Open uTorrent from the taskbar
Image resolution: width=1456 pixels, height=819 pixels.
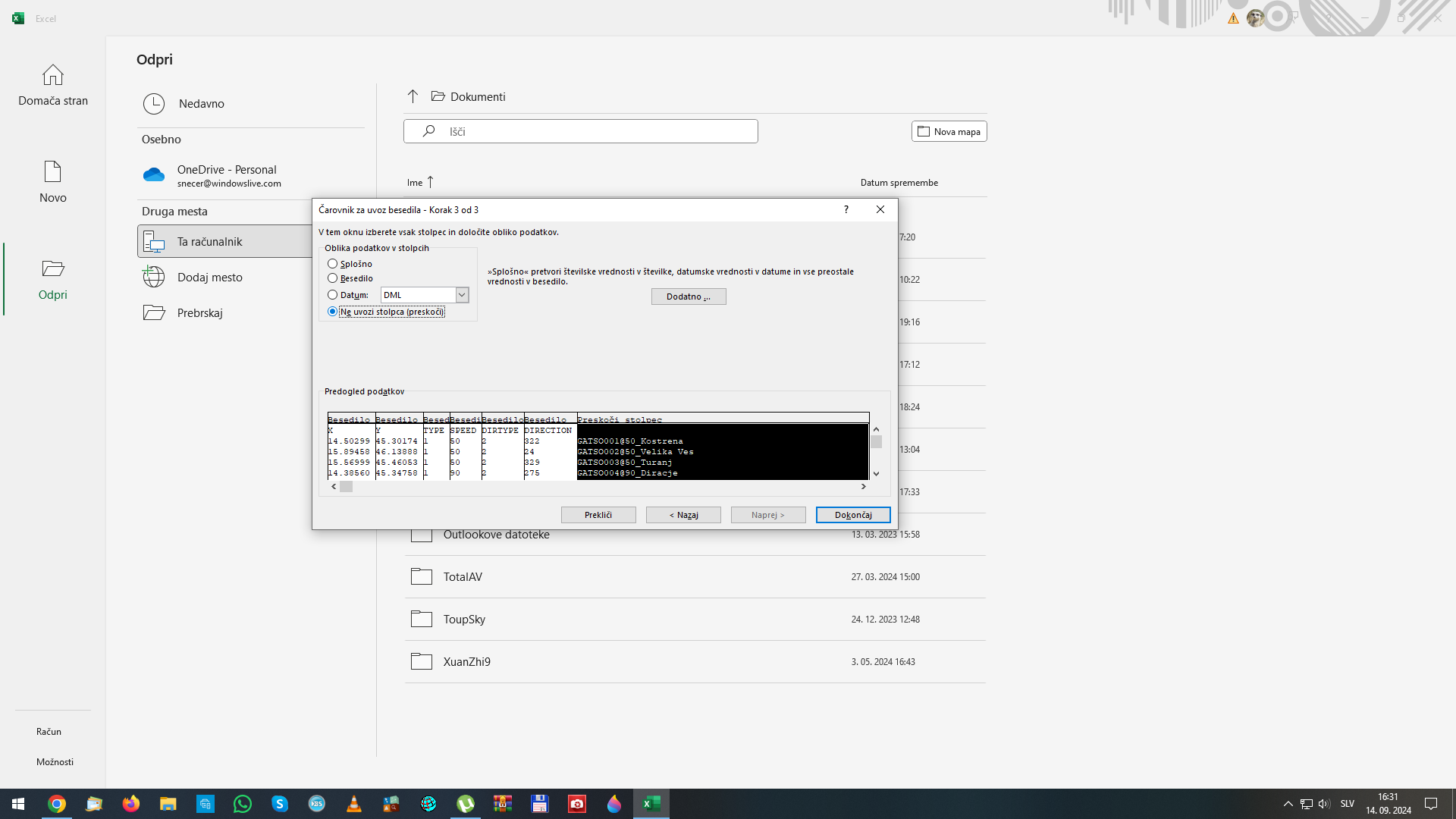(x=466, y=804)
